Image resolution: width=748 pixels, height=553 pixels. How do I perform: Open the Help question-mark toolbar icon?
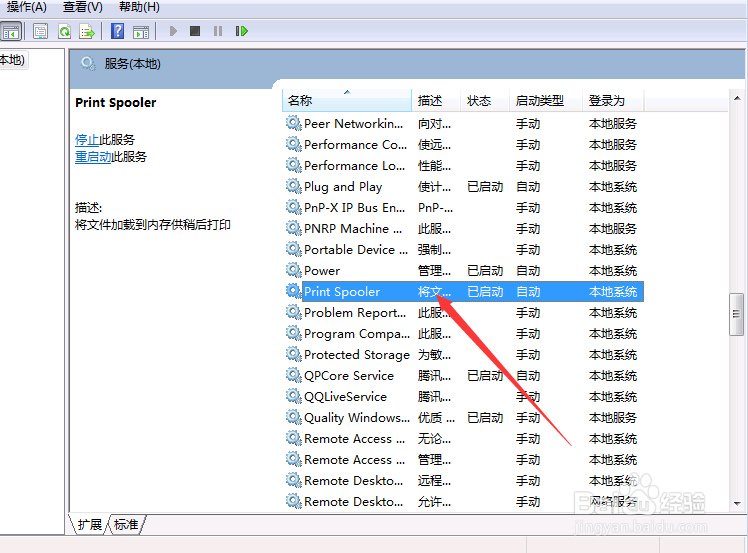[x=117, y=31]
